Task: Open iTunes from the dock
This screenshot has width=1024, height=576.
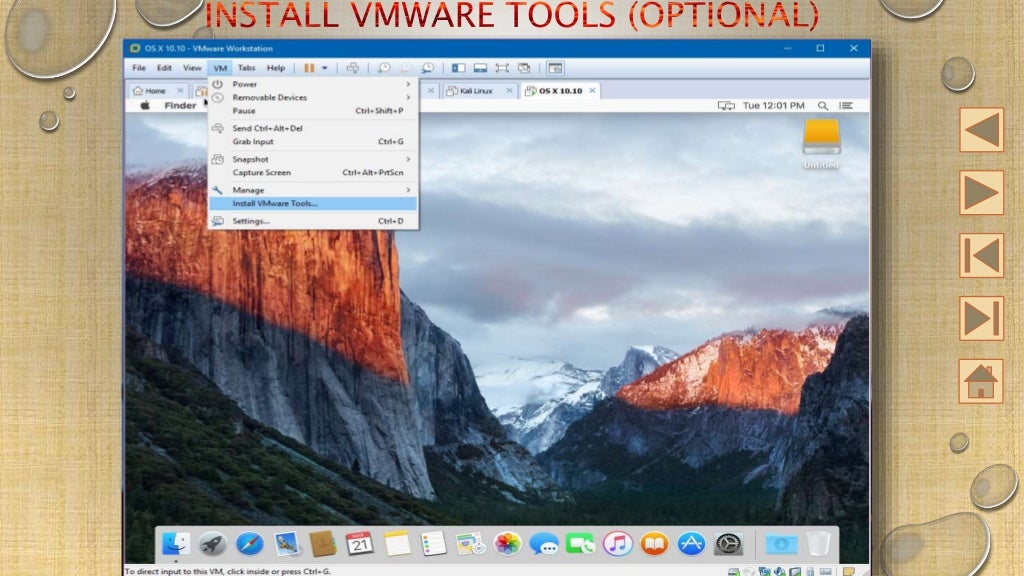Action: click(x=617, y=543)
